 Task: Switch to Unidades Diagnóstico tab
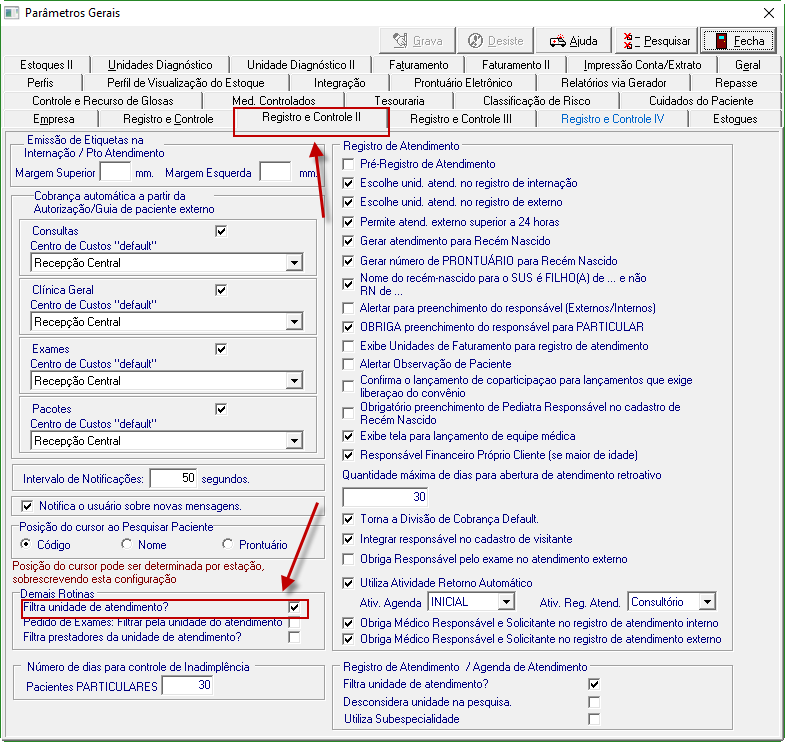pos(160,65)
